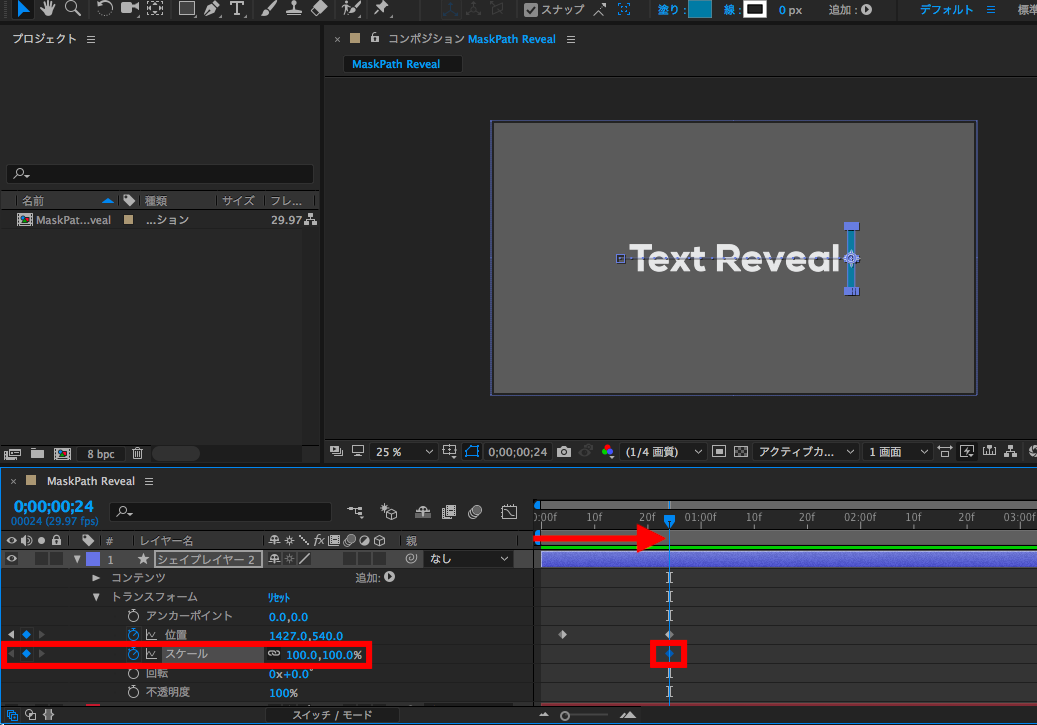Viewport: 1037px width, 725px height.
Task: Choose the Pen tool
Action: click(211, 9)
